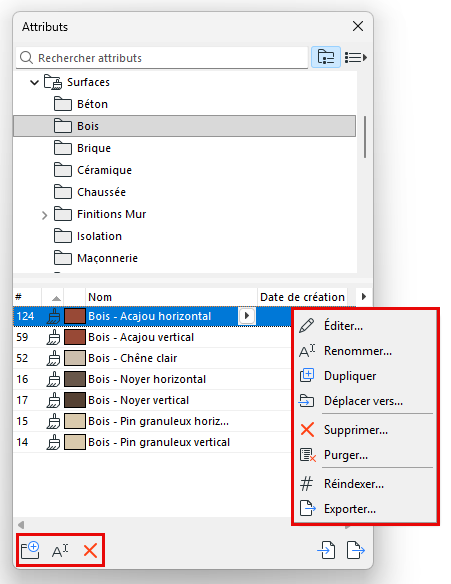Click the Pin granuleux vertical color swatch
Screen dimensions: 451x584
[x=75, y=442]
